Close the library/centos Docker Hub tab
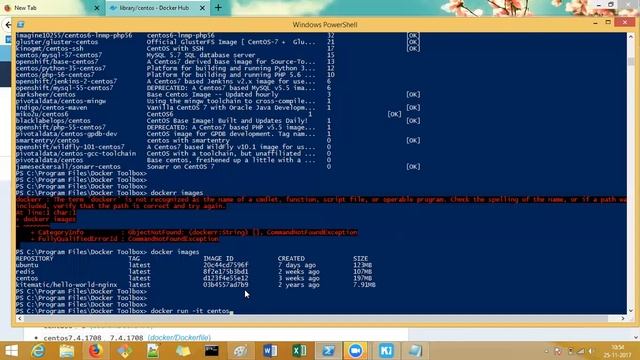The width and height of the screenshot is (640, 360). tap(202, 8)
